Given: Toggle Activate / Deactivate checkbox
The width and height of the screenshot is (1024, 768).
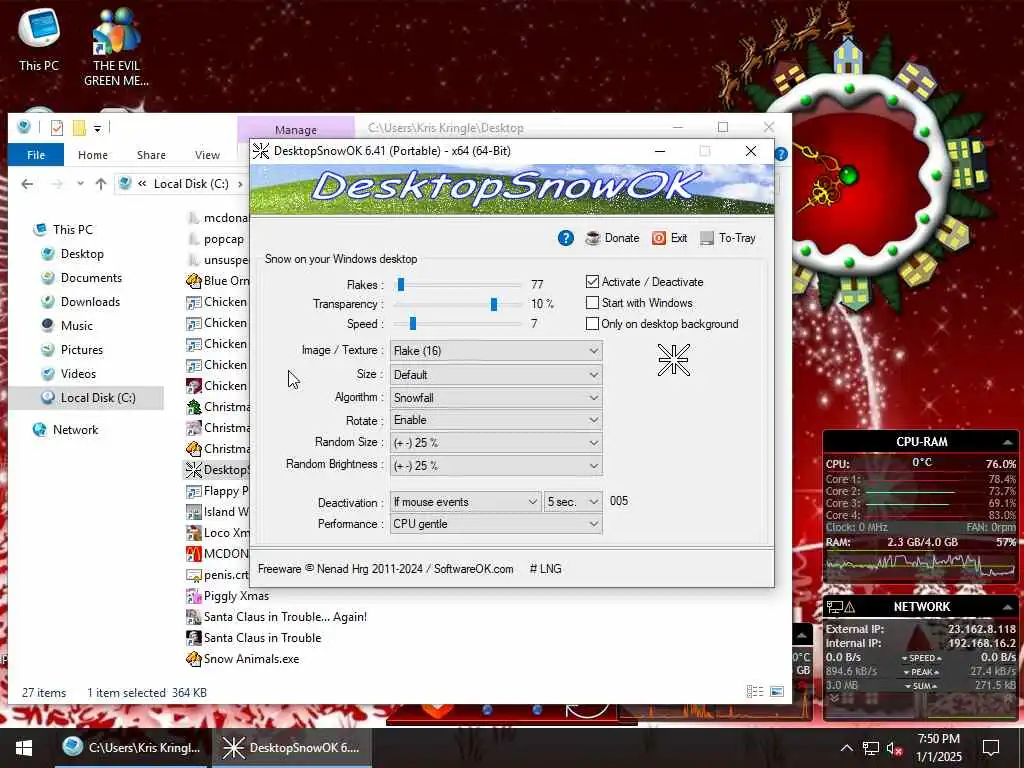Looking at the screenshot, I should pyautogui.click(x=592, y=282).
